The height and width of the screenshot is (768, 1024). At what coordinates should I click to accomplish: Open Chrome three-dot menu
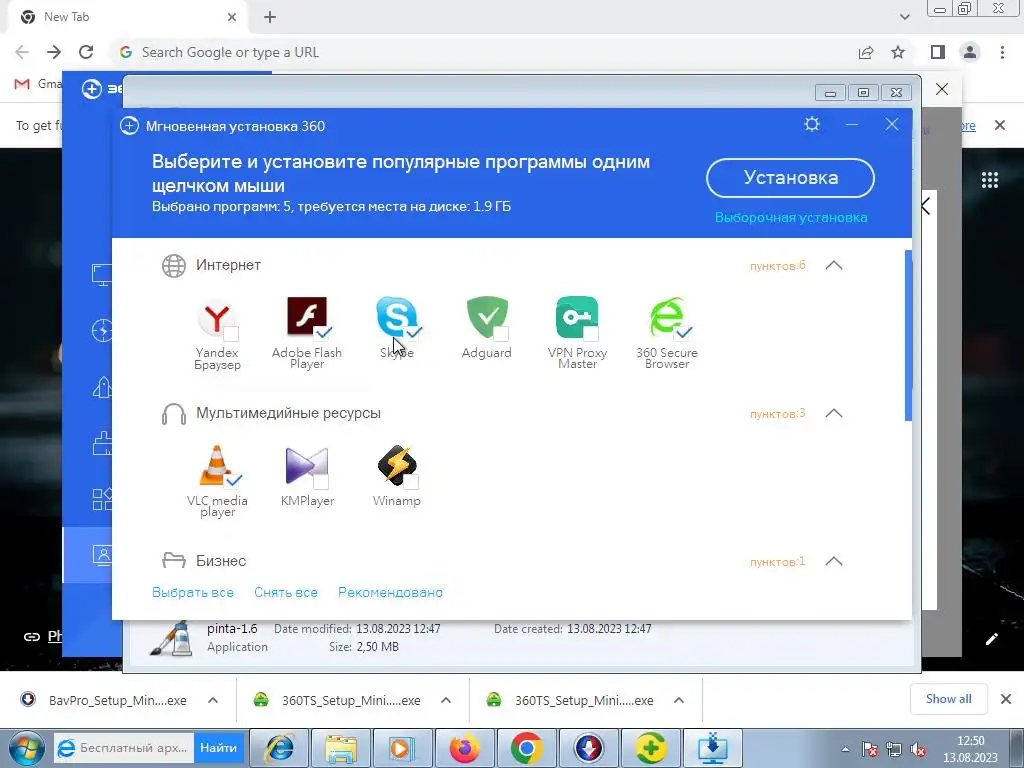click(x=1002, y=52)
